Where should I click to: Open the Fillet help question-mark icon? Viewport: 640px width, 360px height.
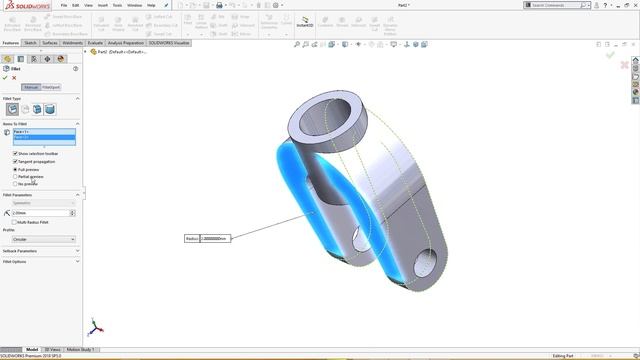pos(76,69)
